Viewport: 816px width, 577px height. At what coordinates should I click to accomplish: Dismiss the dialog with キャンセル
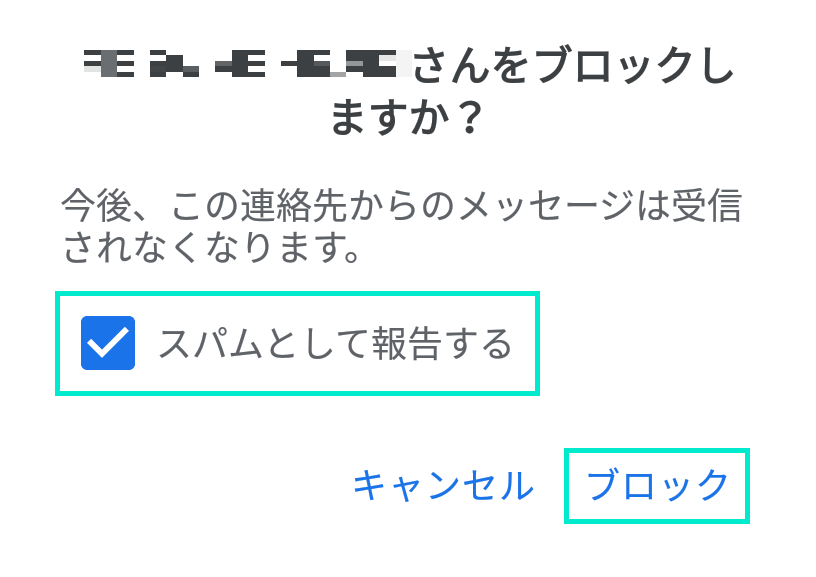443,486
